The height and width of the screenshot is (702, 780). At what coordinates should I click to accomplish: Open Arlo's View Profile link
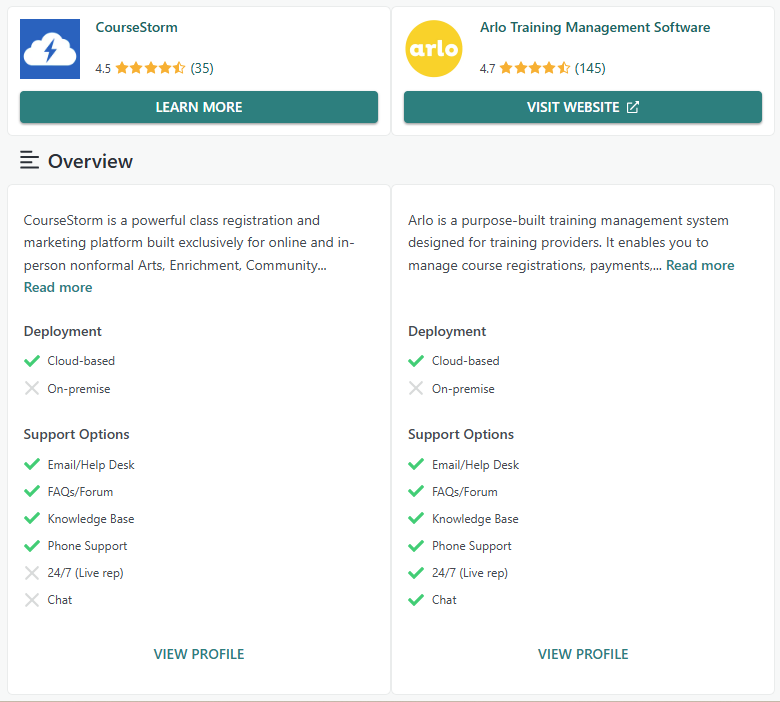tap(583, 654)
